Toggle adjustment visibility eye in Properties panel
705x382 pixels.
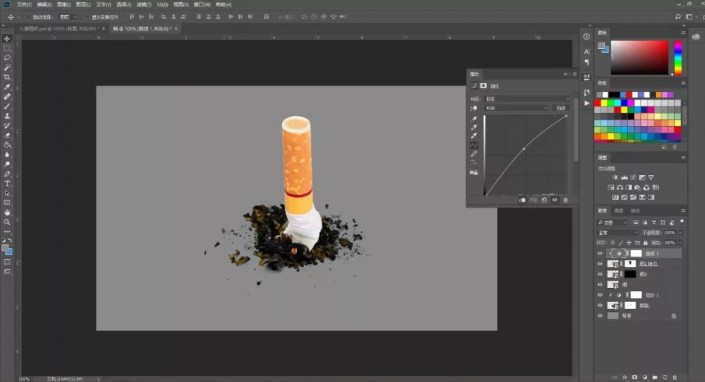point(555,200)
